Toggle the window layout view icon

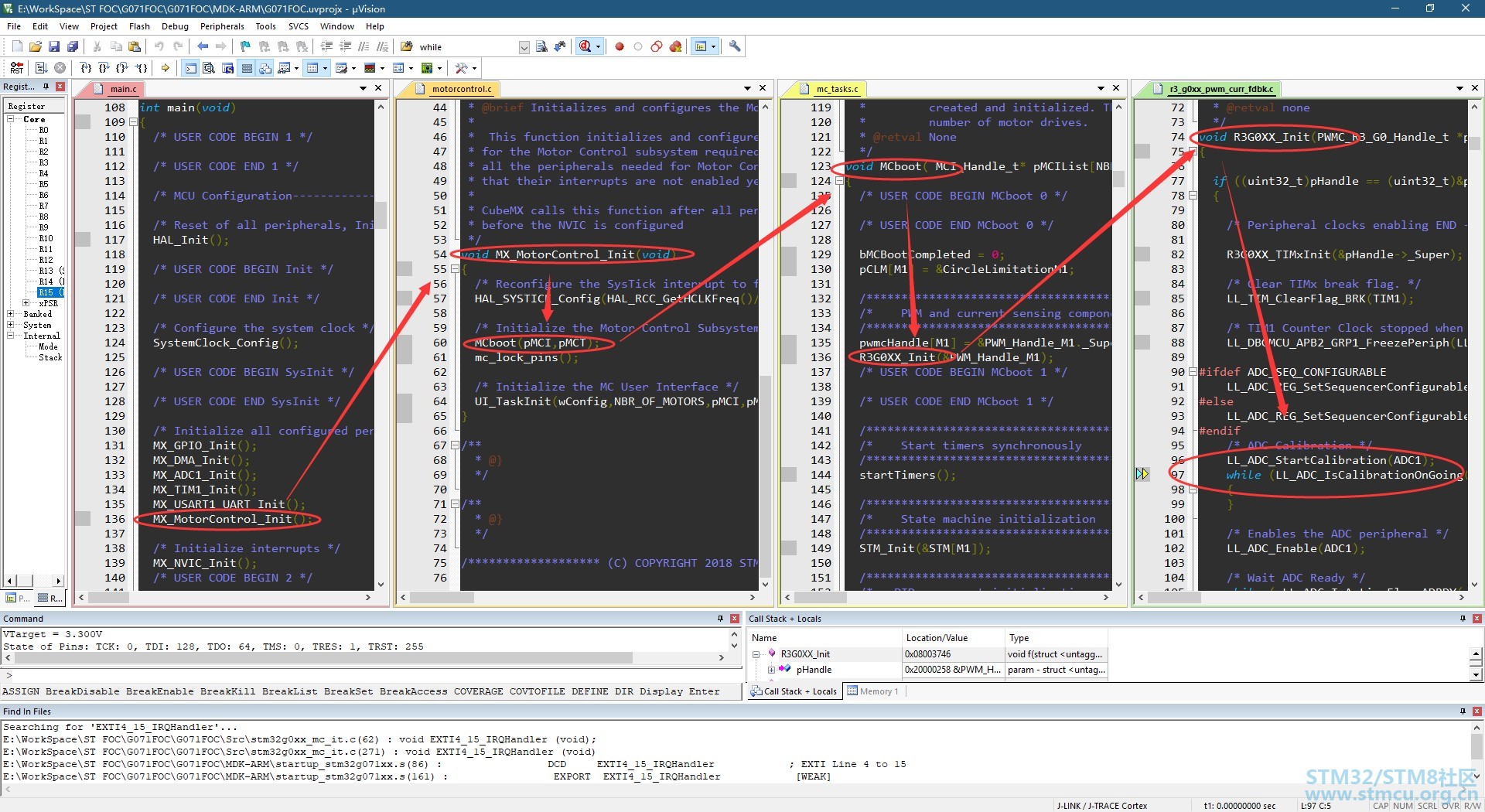(701, 47)
